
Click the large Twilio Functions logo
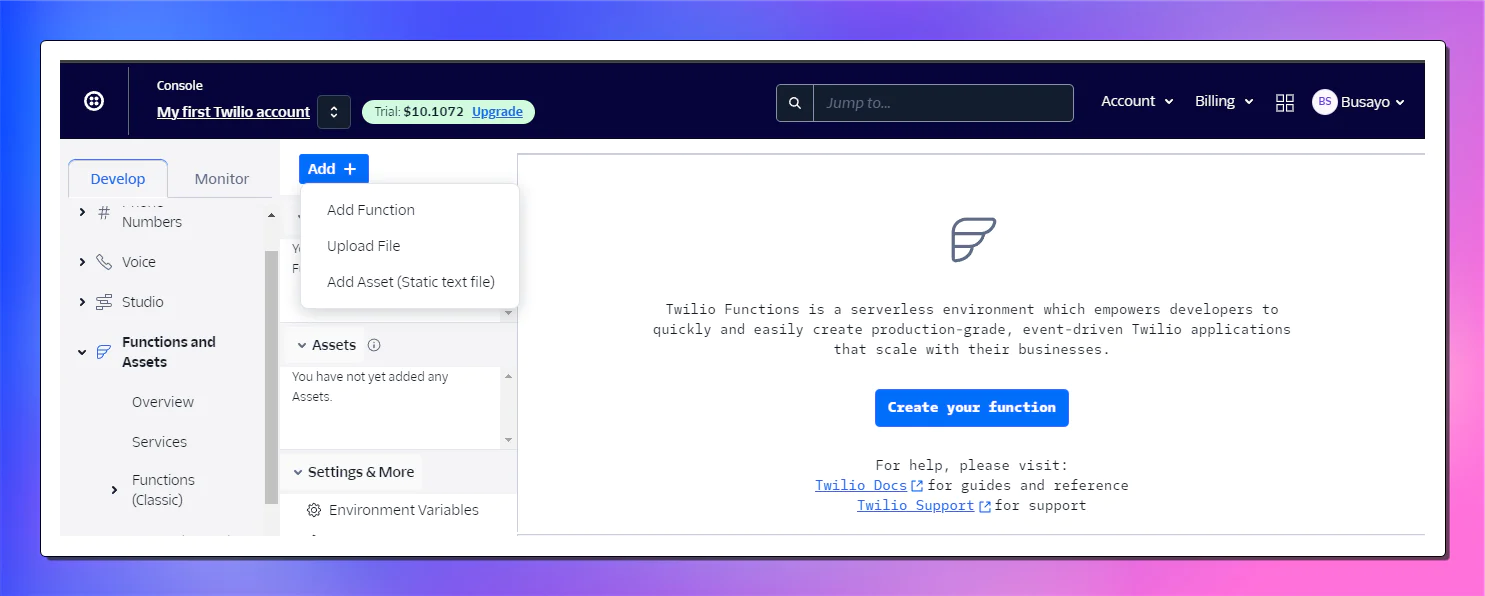tap(973, 240)
